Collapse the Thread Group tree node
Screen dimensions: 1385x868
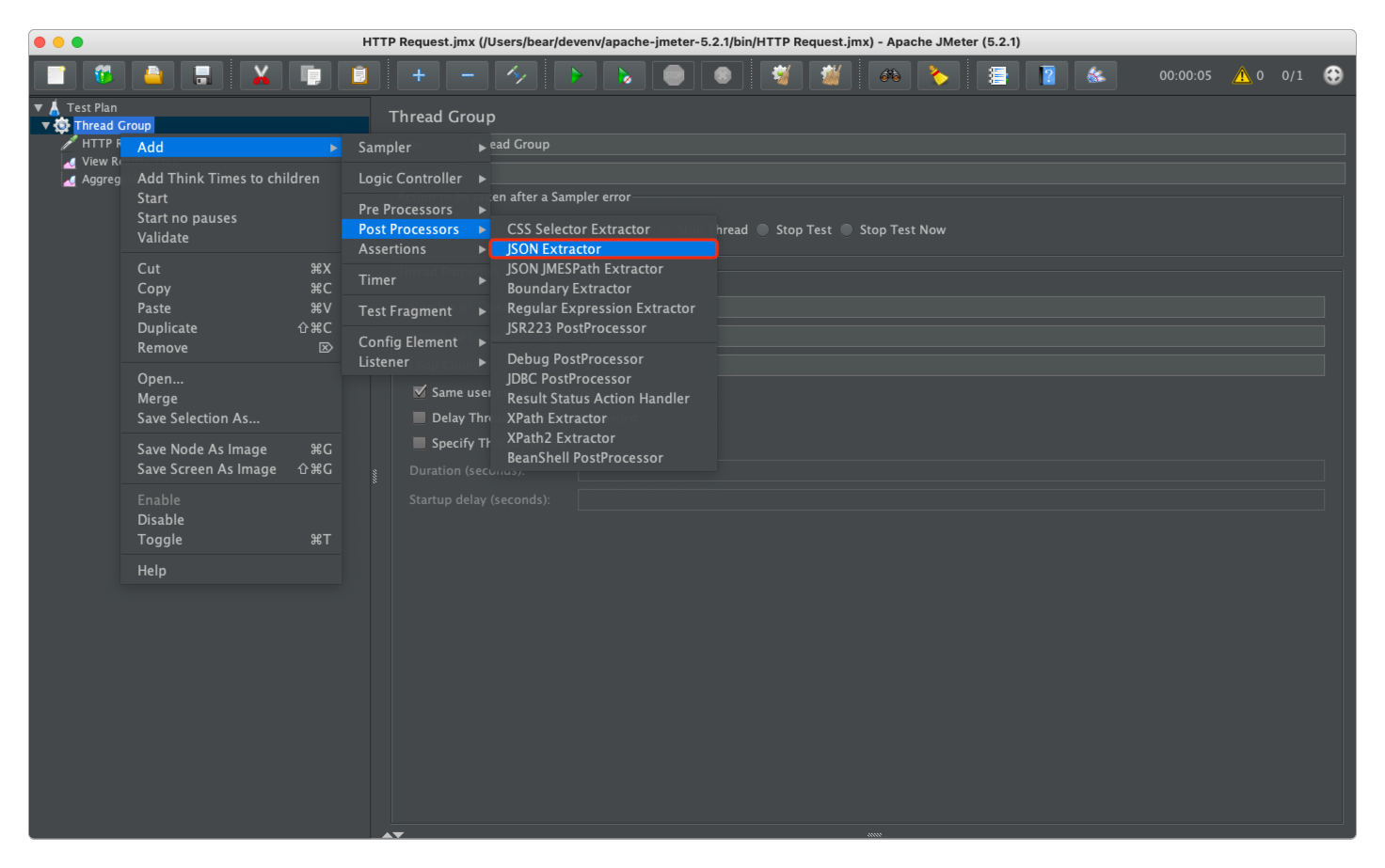click(45, 125)
